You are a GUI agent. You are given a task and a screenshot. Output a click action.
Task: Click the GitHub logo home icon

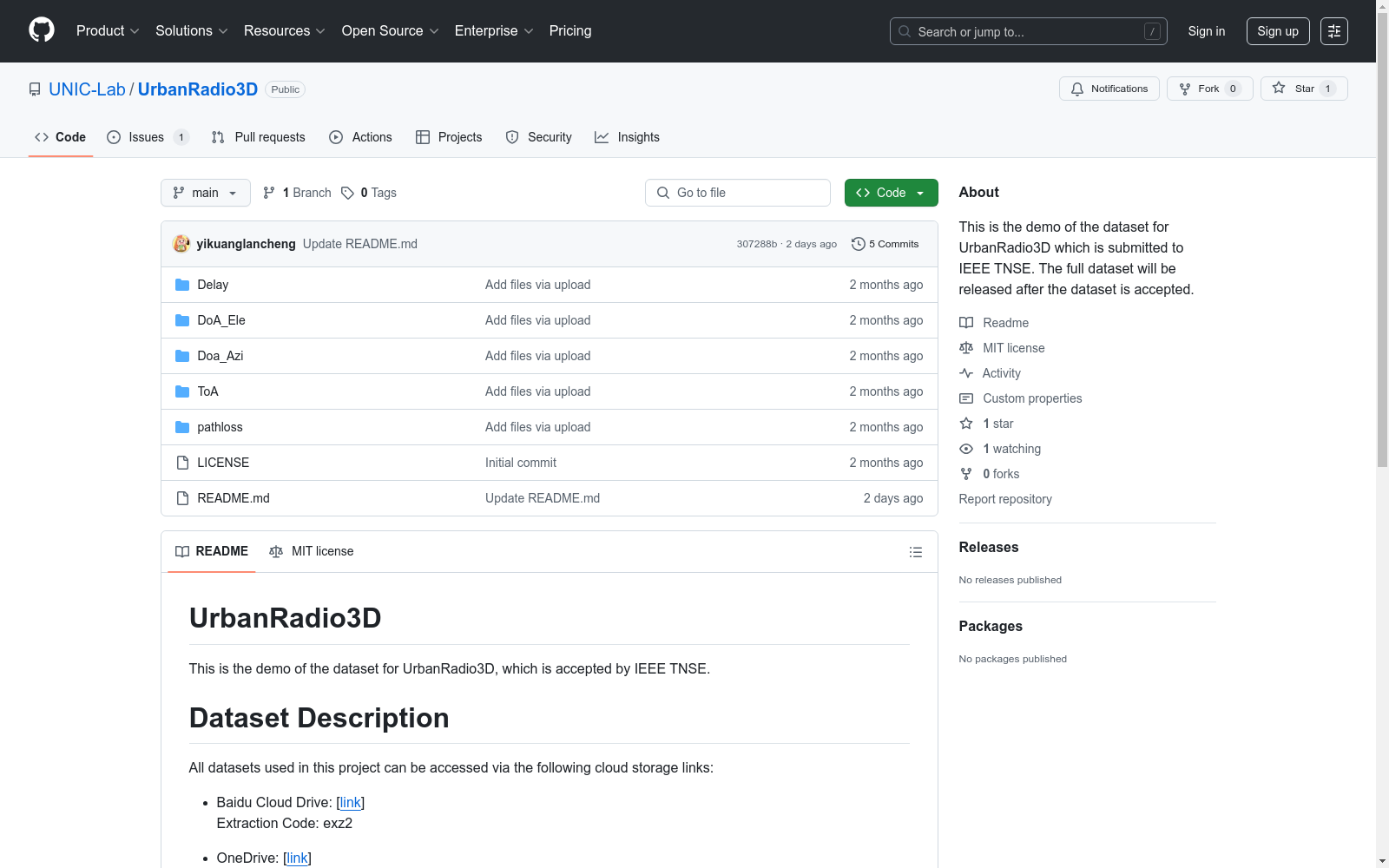click(42, 30)
